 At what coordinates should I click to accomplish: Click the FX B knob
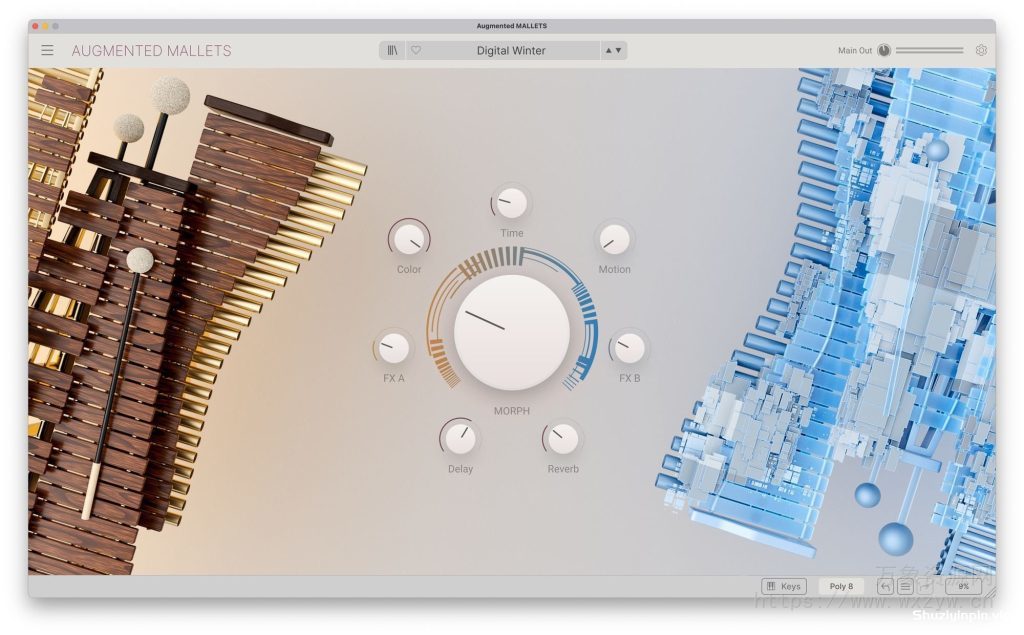(x=628, y=349)
